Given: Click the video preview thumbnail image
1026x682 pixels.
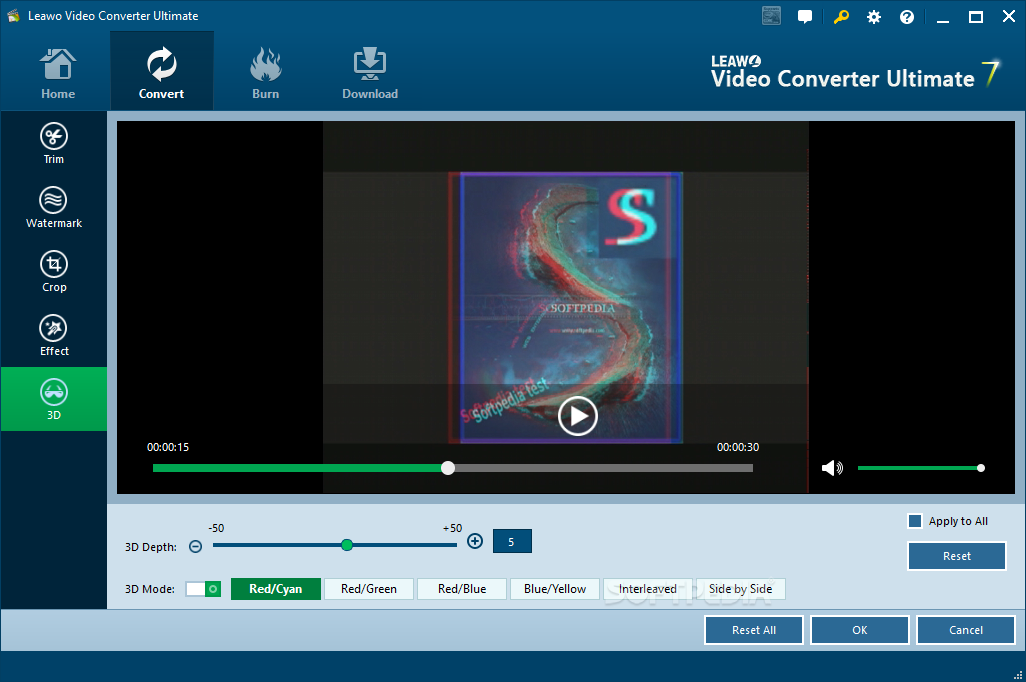Looking at the screenshot, I should [565, 308].
